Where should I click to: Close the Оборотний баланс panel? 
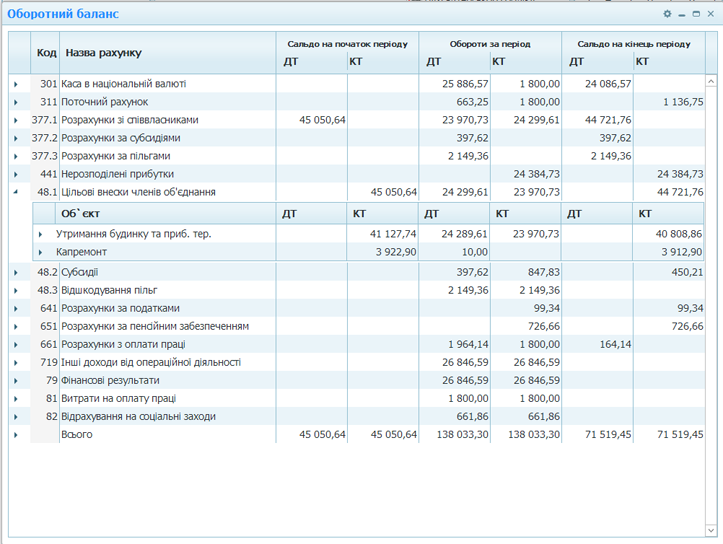[x=710, y=14]
